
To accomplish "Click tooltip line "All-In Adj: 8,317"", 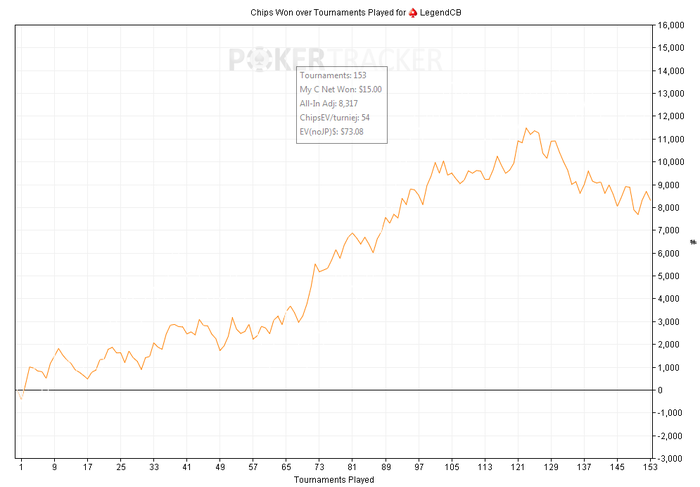I will (x=329, y=104).
